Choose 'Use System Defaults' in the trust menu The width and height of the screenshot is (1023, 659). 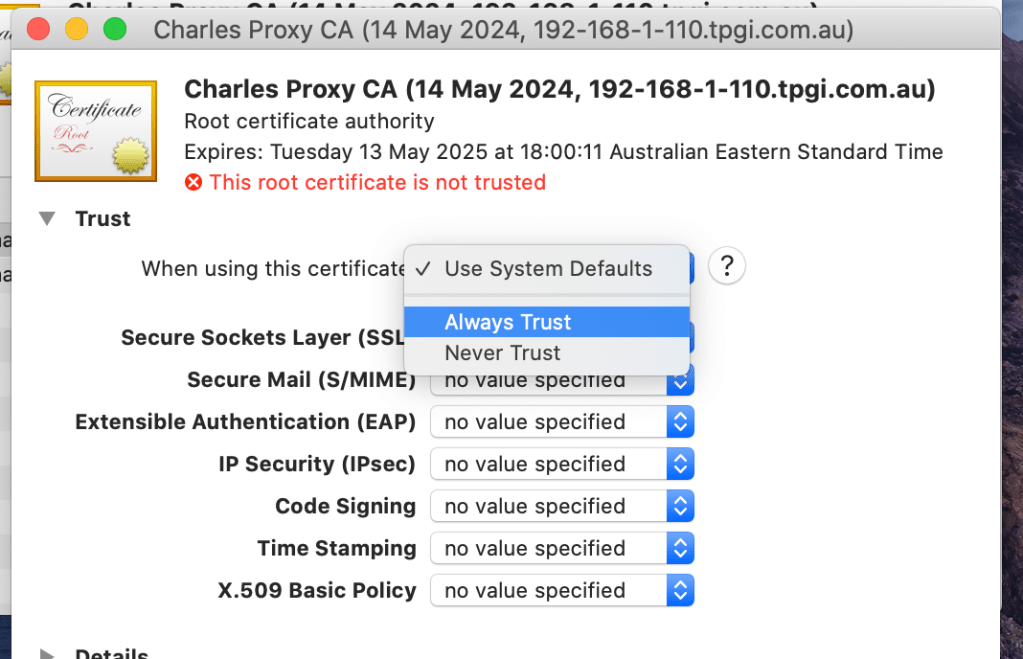pyautogui.click(x=546, y=268)
